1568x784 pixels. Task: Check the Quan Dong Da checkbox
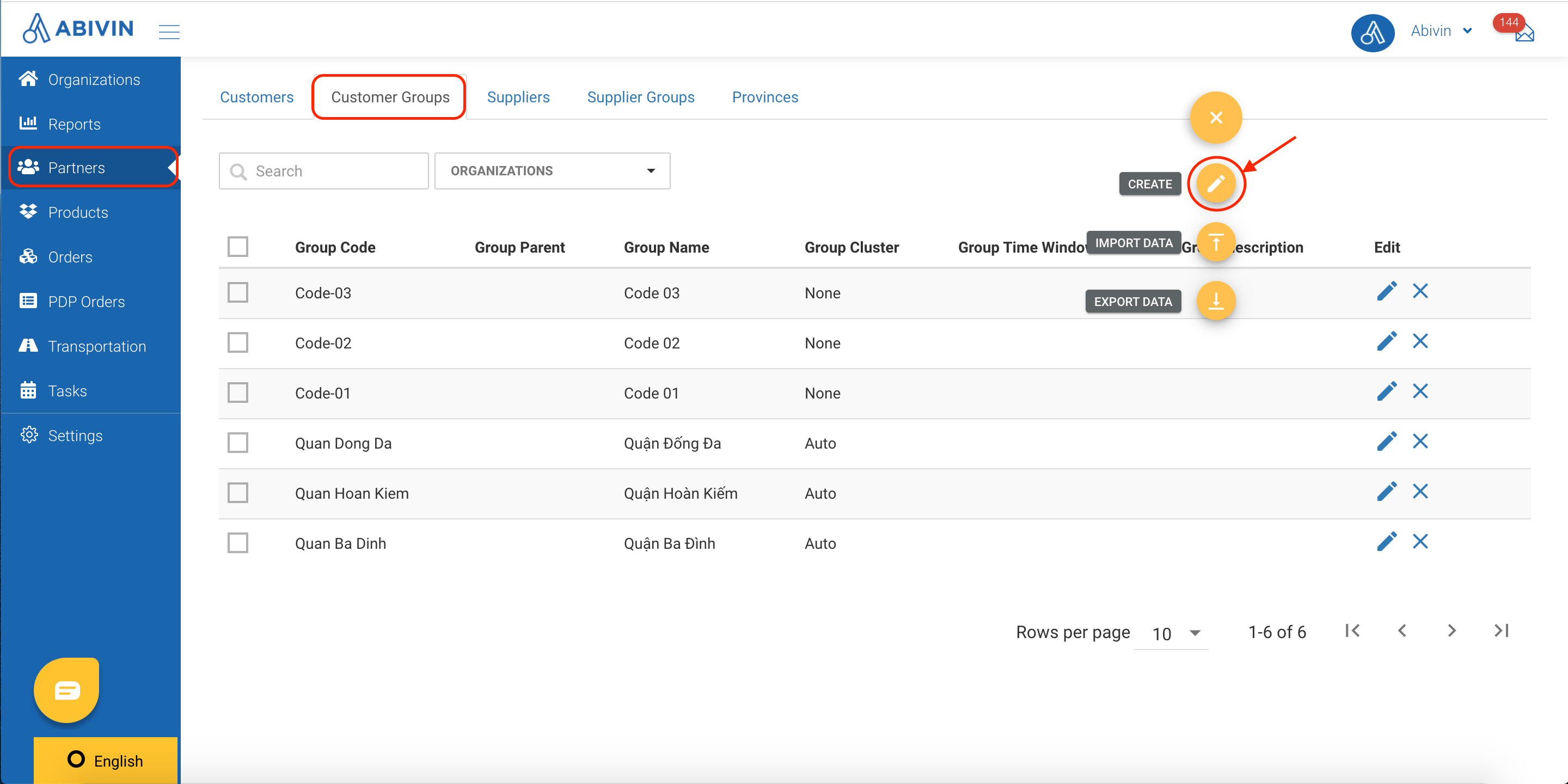[x=237, y=443]
